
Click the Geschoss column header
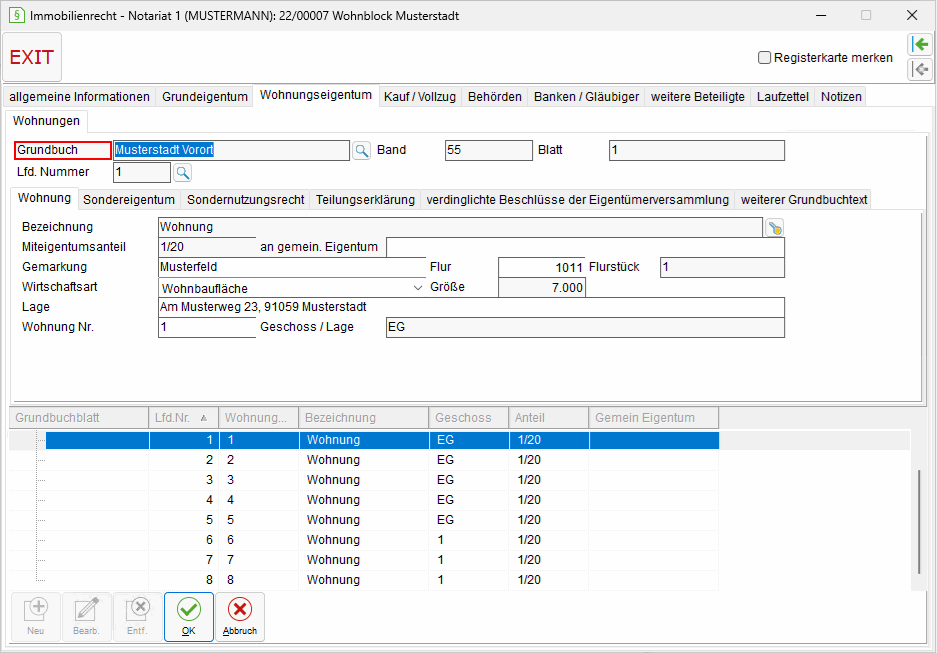[x=468, y=418]
